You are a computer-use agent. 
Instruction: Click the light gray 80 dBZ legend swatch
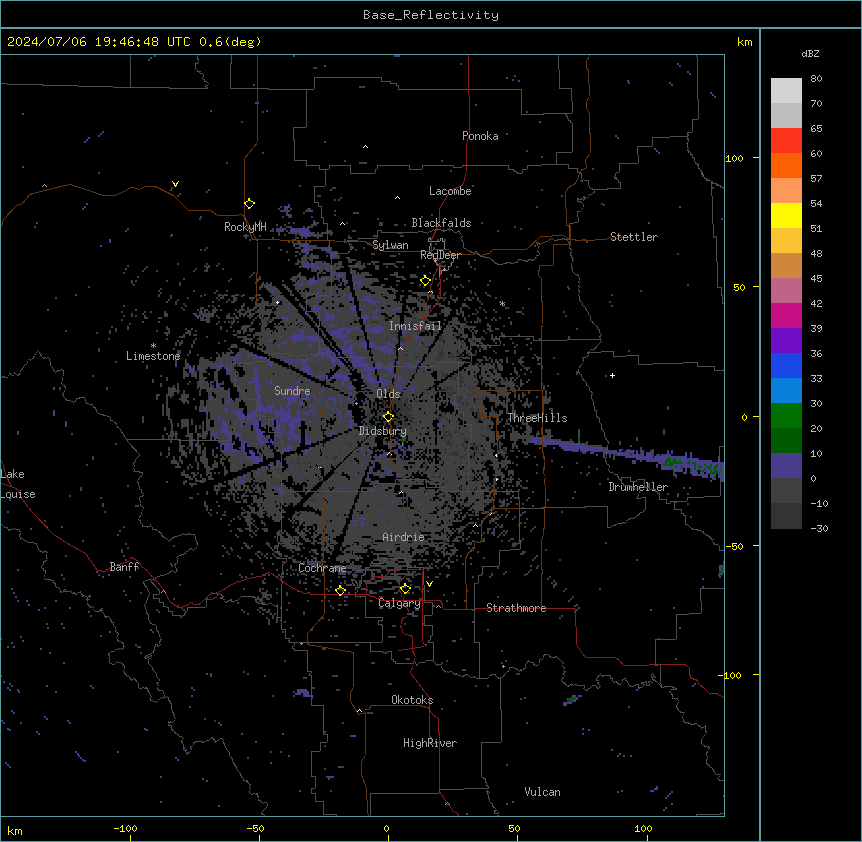(x=786, y=90)
